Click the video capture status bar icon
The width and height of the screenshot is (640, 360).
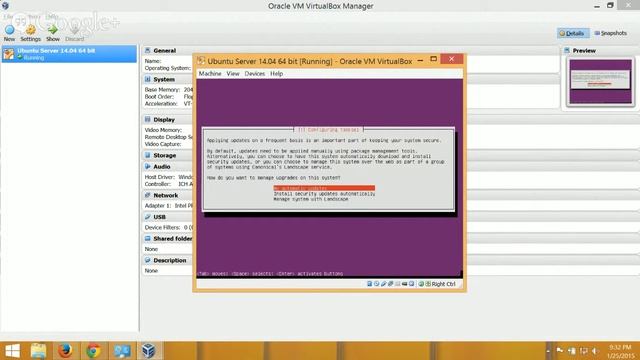coord(404,284)
